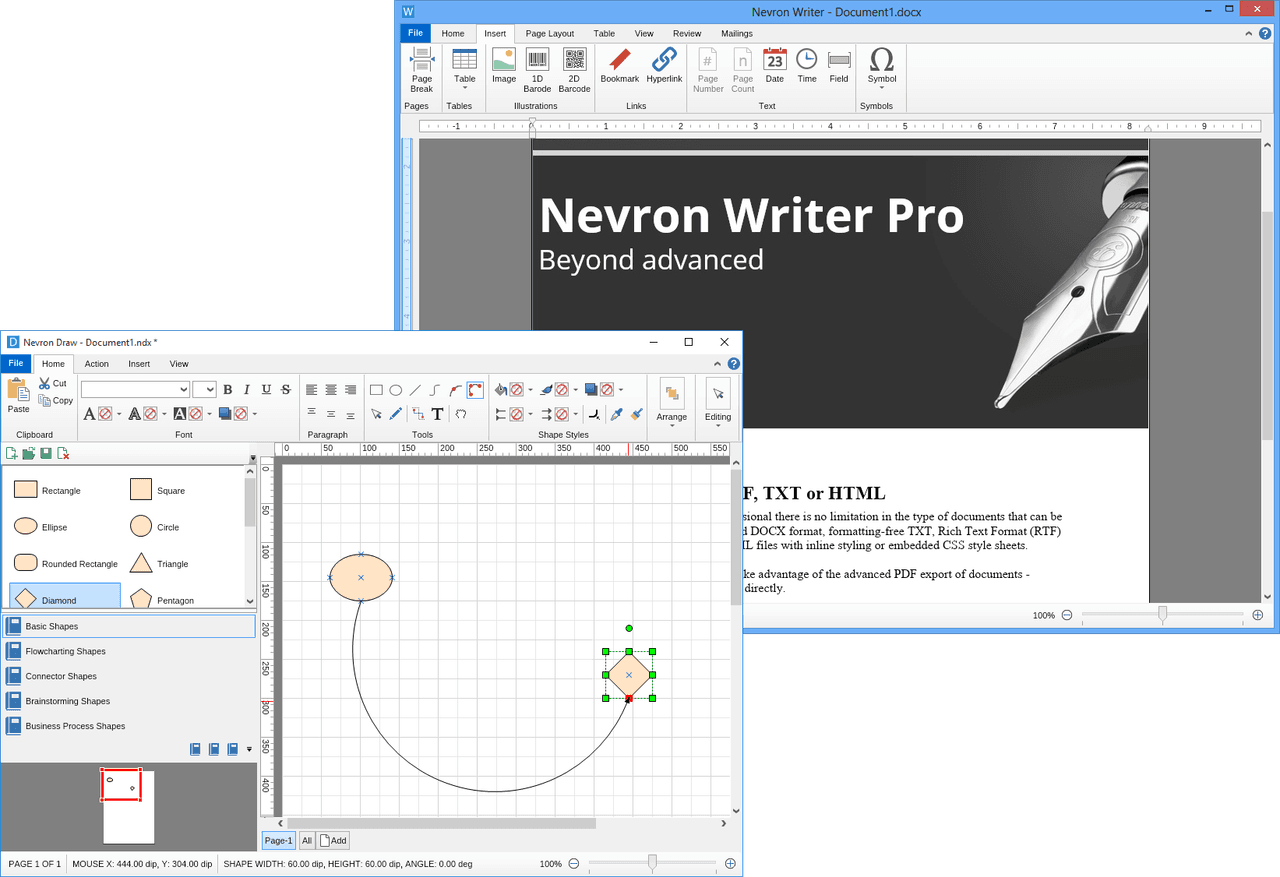Image resolution: width=1280 pixels, height=877 pixels.
Task: Expand the Symbol dropdown in Writer
Action: (882, 88)
